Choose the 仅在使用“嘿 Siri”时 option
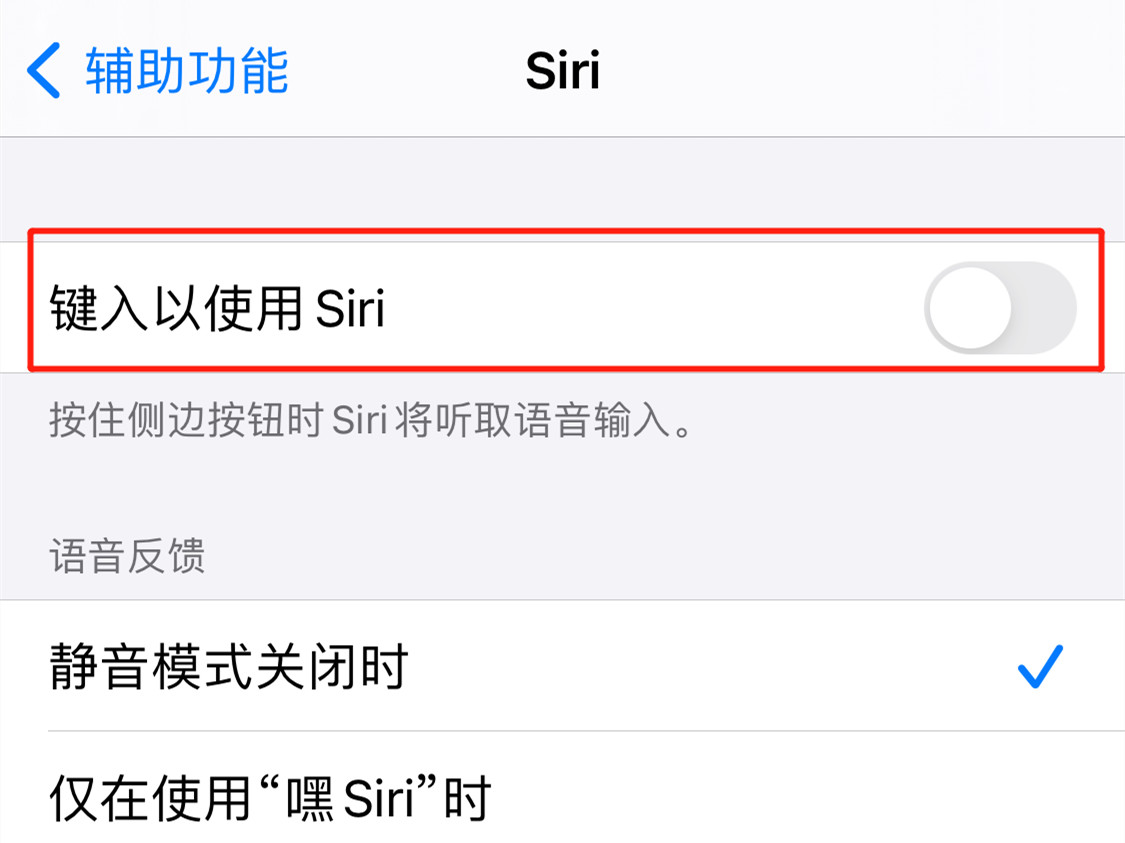The height and width of the screenshot is (843, 1125). 562,788
